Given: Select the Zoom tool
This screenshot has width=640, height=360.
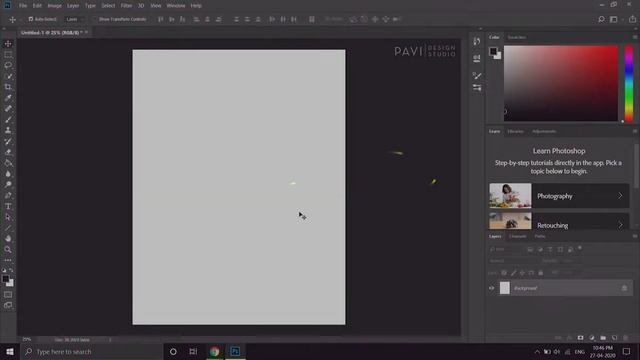Looking at the screenshot, I should [8, 249].
